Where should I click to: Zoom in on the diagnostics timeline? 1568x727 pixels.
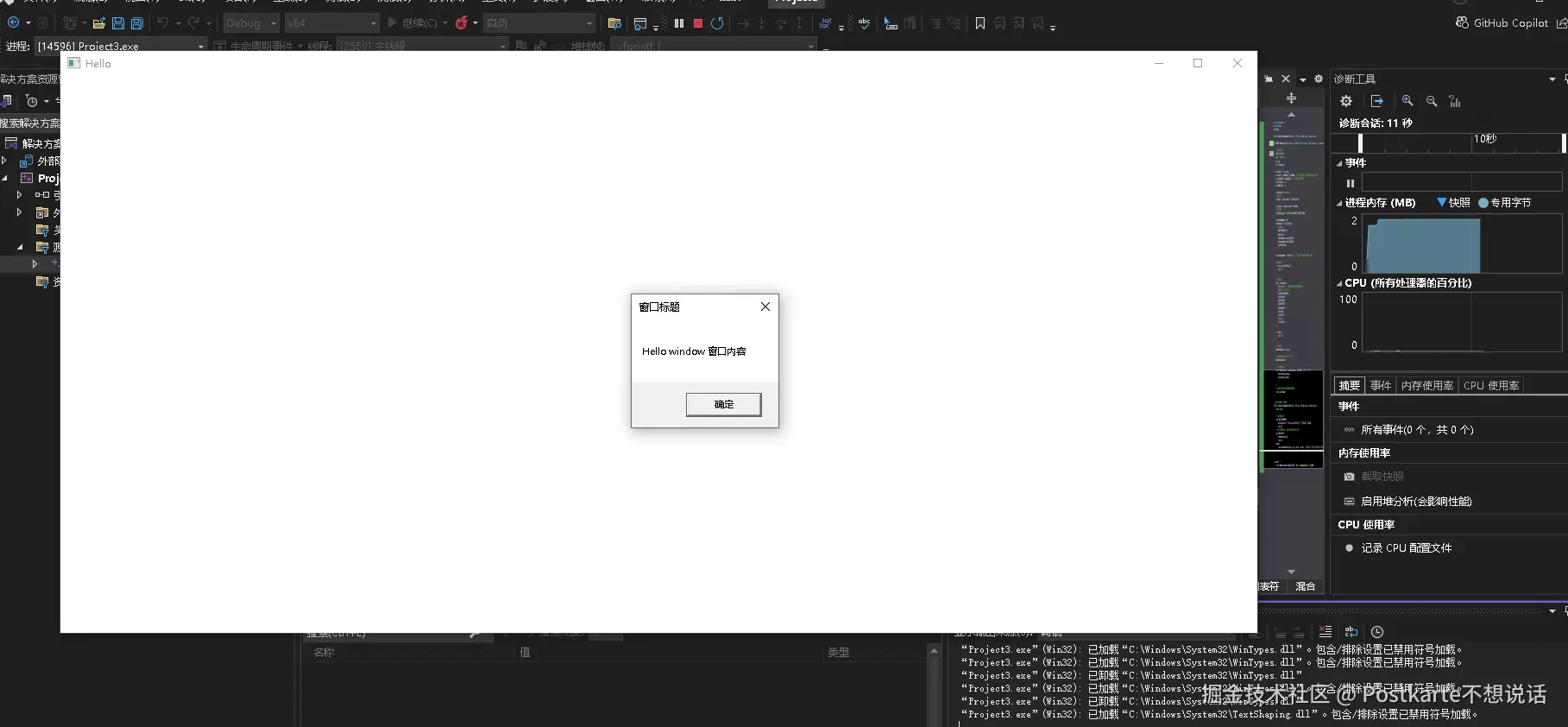[1407, 101]
